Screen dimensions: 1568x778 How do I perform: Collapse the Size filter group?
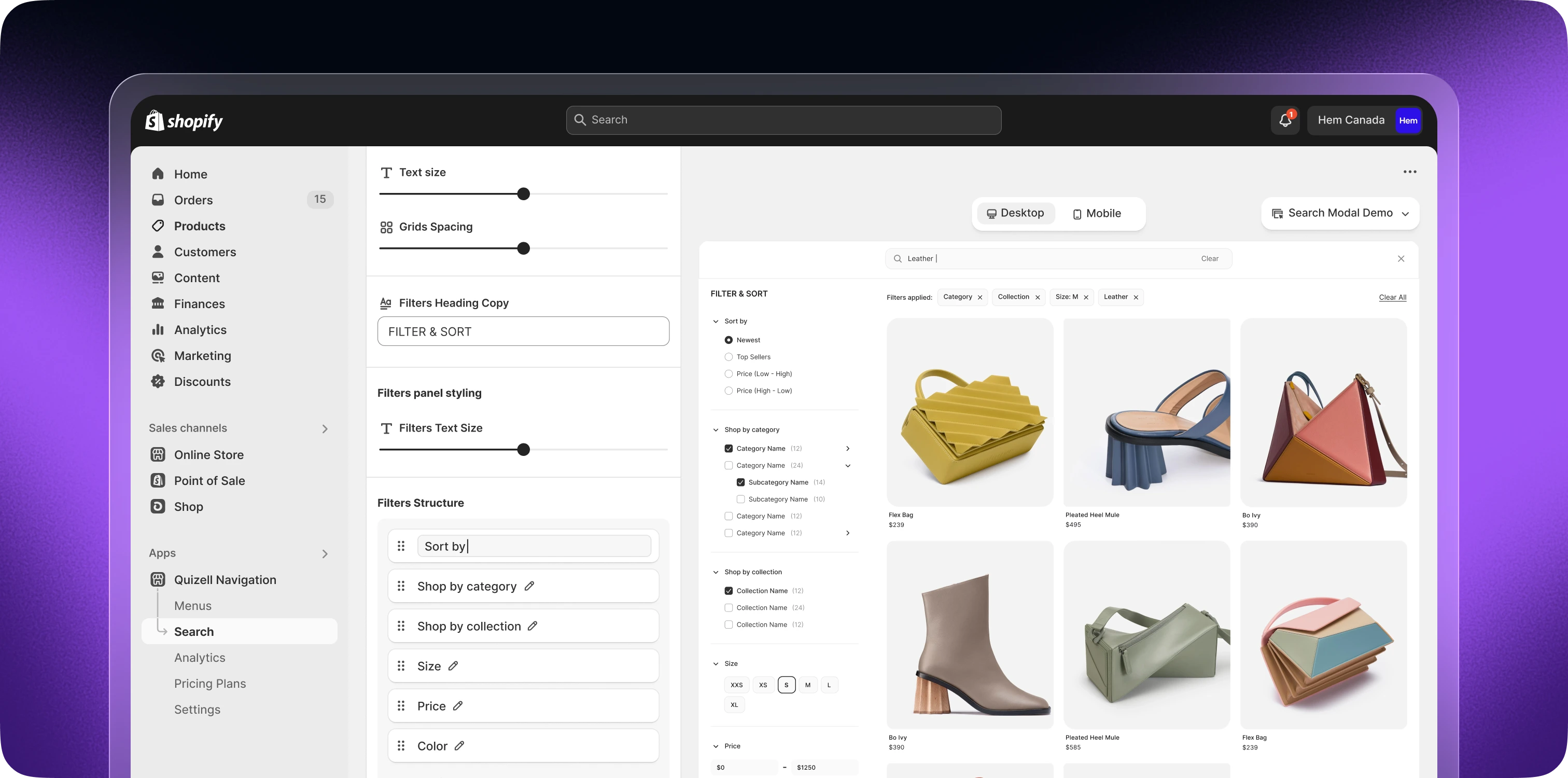pyautogui.click(x=716, y=663)
